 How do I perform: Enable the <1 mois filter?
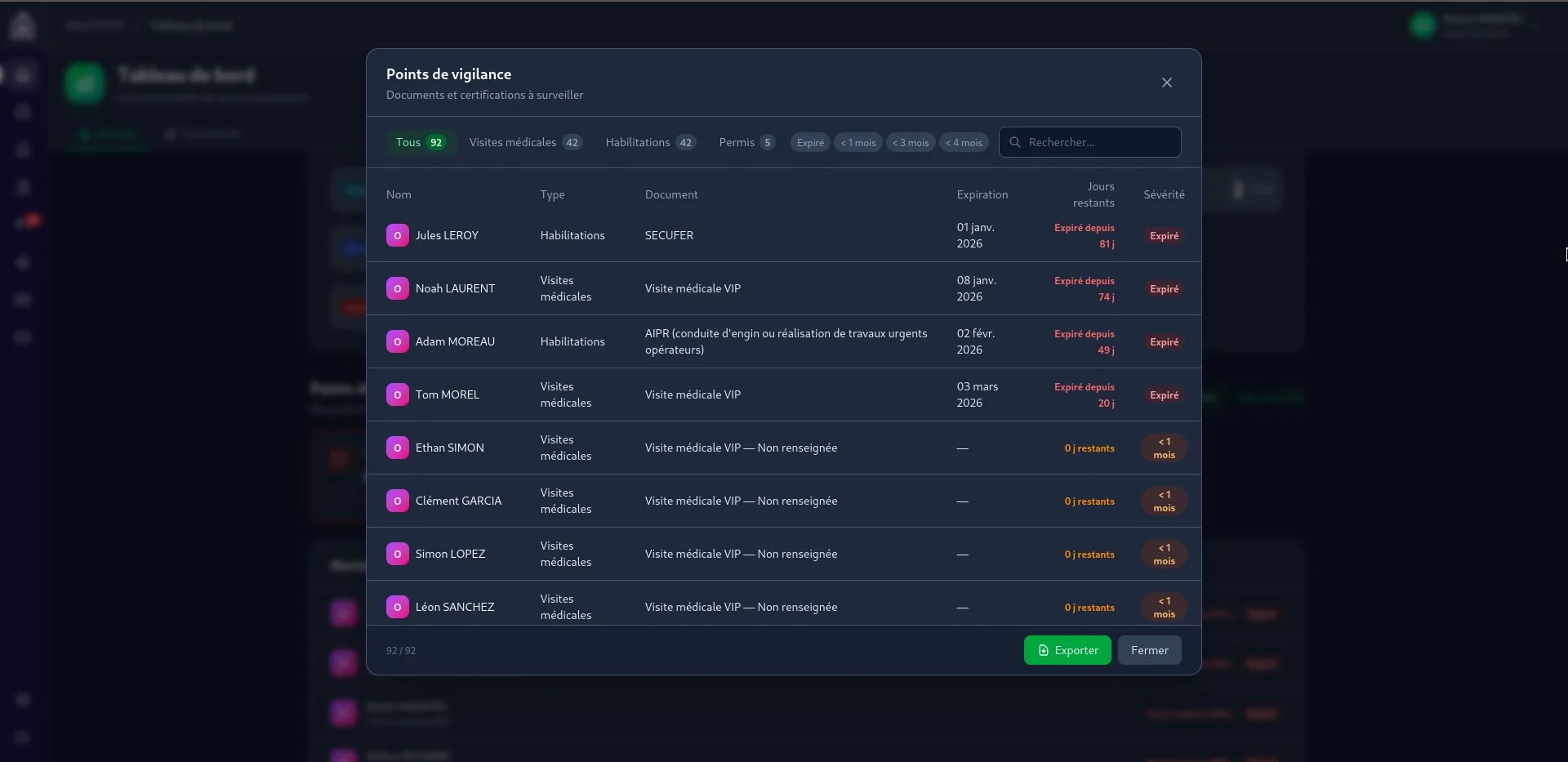(857, 142)
